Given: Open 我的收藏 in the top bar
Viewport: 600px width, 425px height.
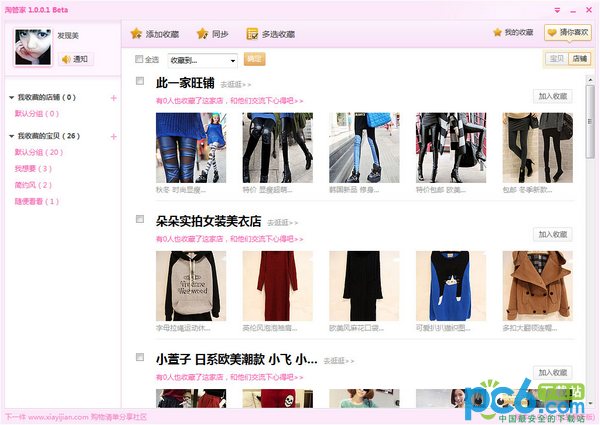Looking at the screenshot, I should coord(513,33).
